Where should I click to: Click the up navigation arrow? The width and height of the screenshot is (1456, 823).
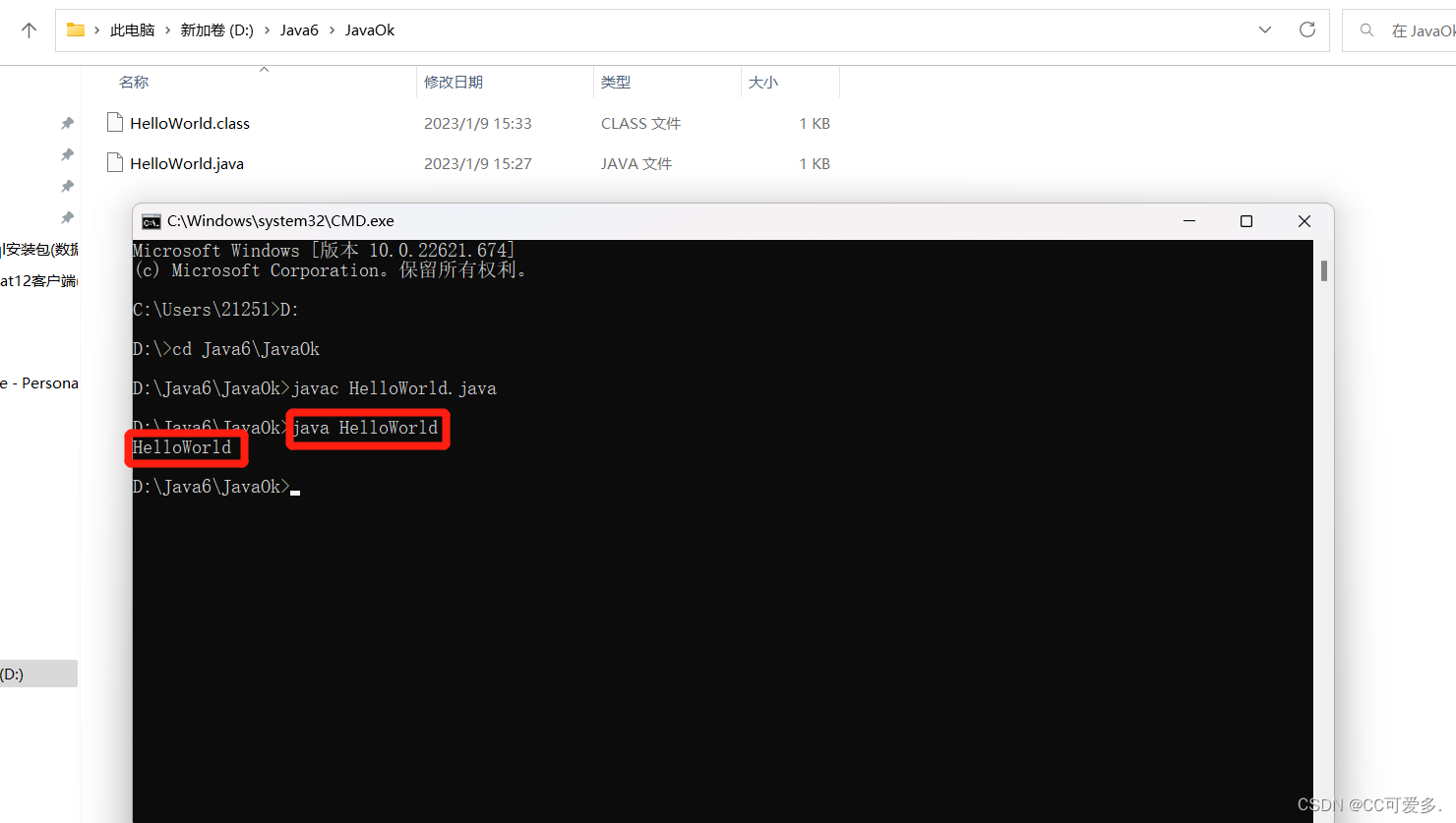click(29, 29)
